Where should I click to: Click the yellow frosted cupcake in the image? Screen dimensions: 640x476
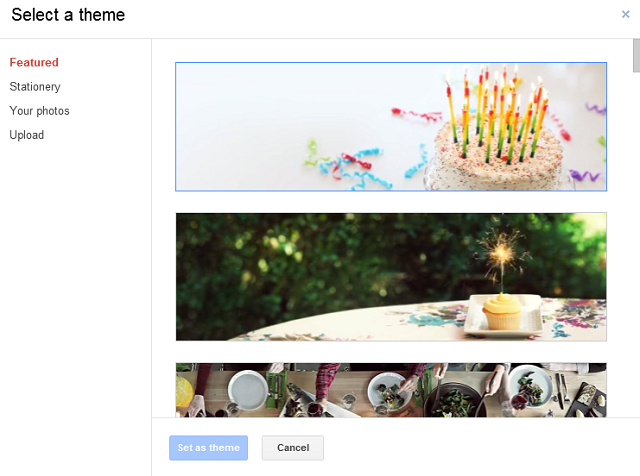[502, 311]
